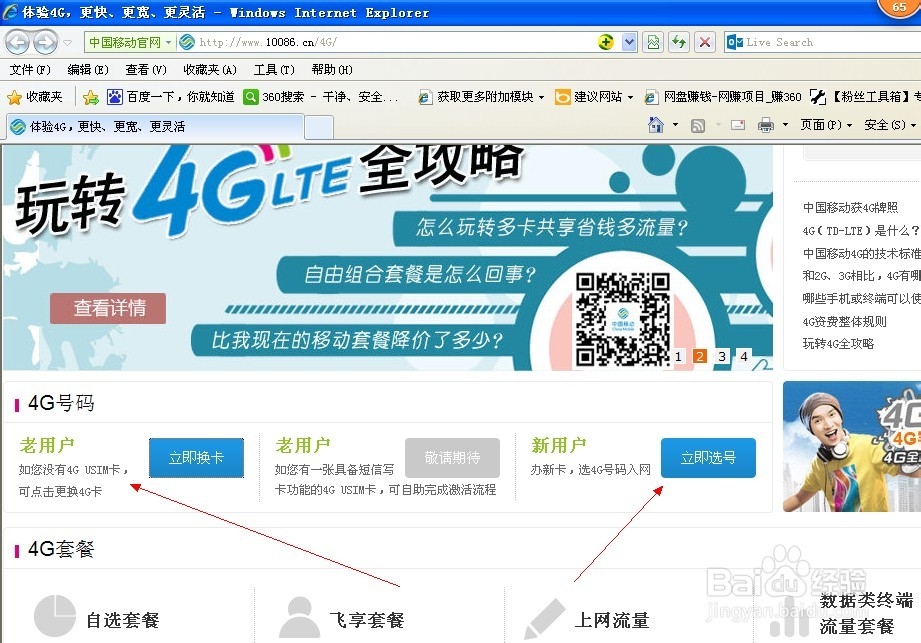This screenshot has width=921, height=643.
Task: Stop loading with the red X icon
Action: click(x=705, y=42)
